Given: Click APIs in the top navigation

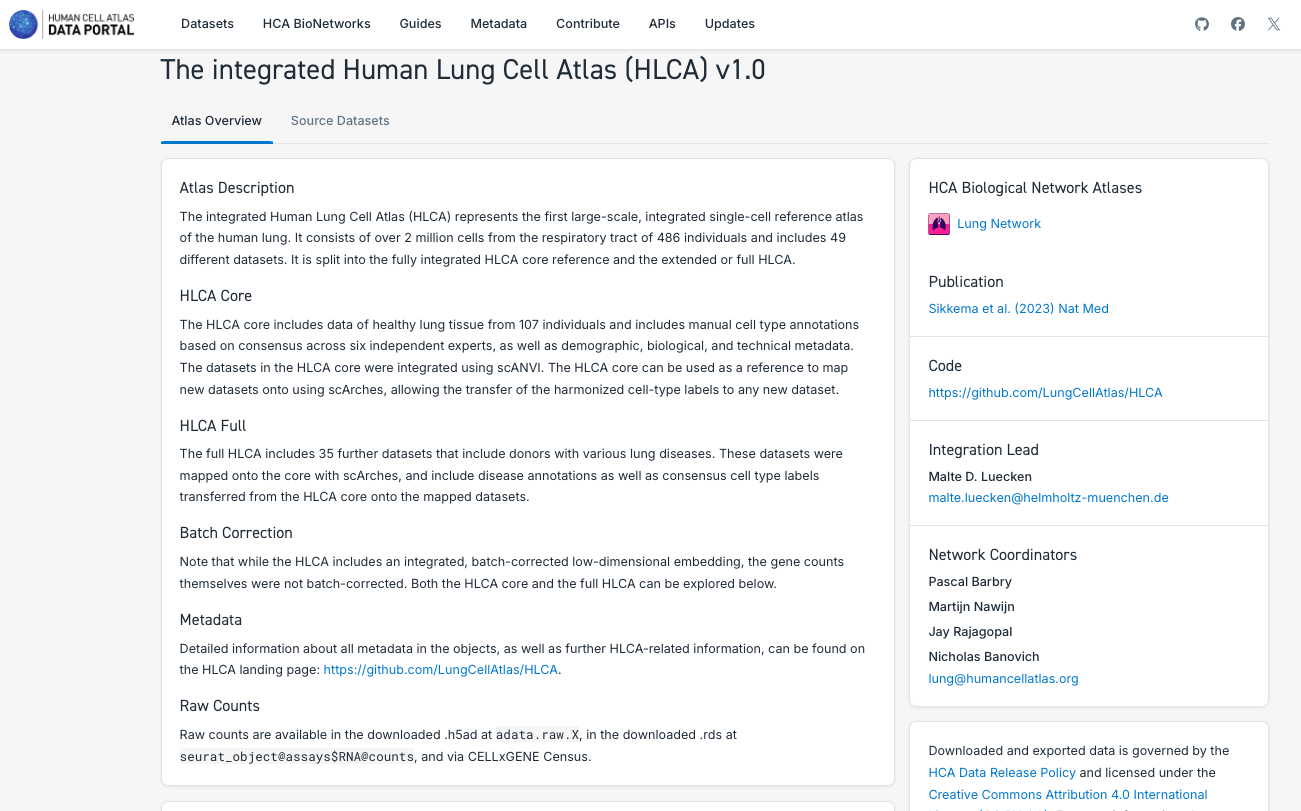Looking at the screenshot, I should [x=662, y=24].
